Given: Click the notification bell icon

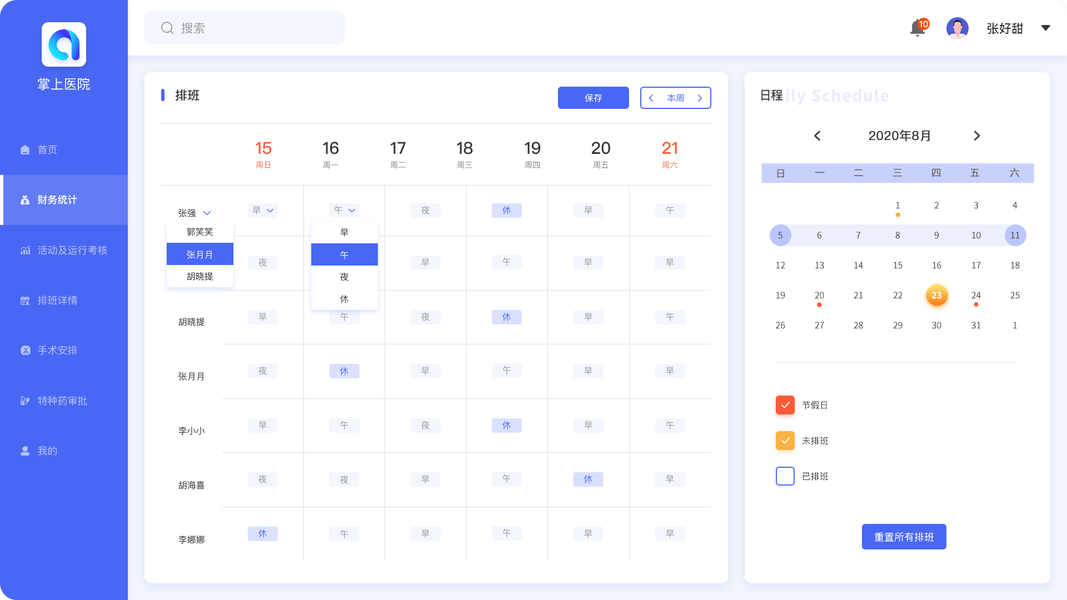Looking at the screenshot, I should pyautogui.click(x=917, y=28).
